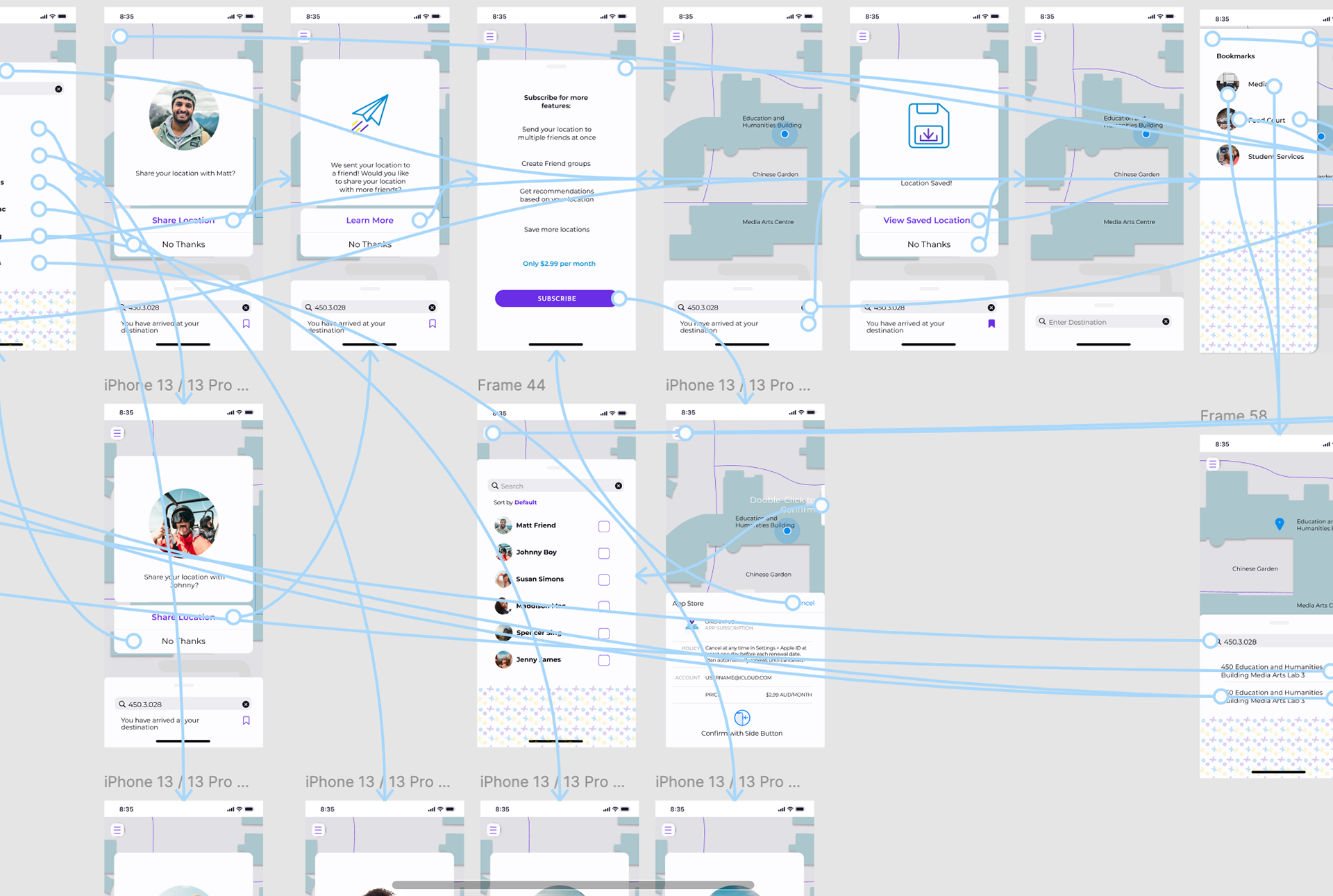Click the 'Learn More' button
The width and height of the screenshot is (1333, 896).
[x=370, y=220]
